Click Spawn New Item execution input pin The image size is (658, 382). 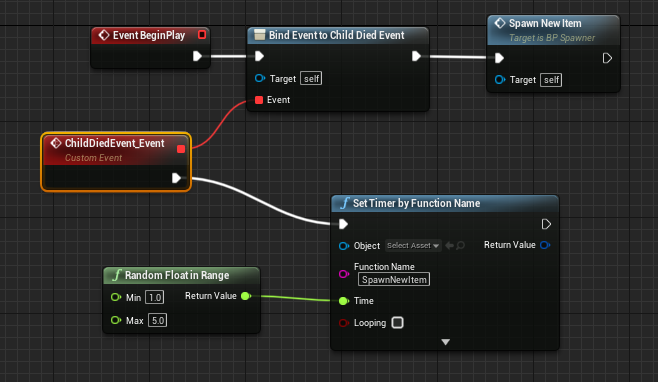tap(499, 58)
